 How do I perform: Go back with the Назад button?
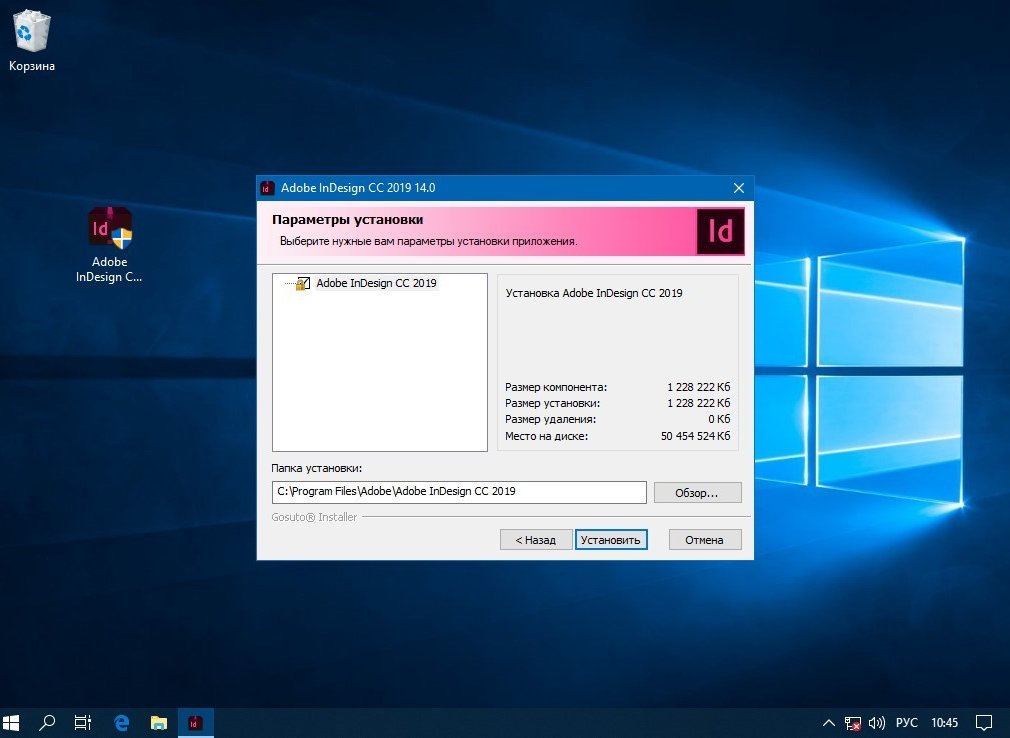535,540
